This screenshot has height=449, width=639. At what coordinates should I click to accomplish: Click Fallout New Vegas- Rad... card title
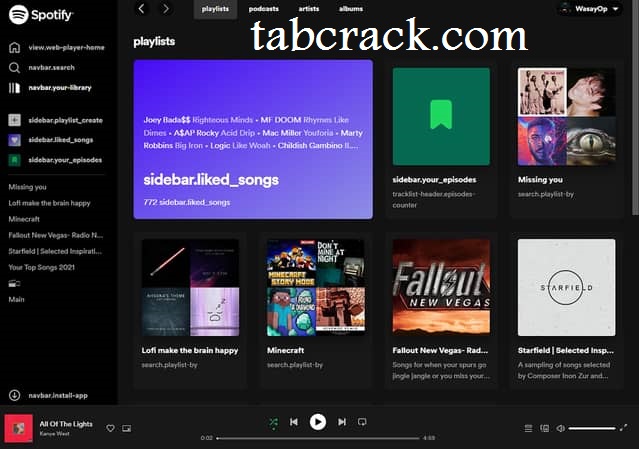click(x=440, y=350)
